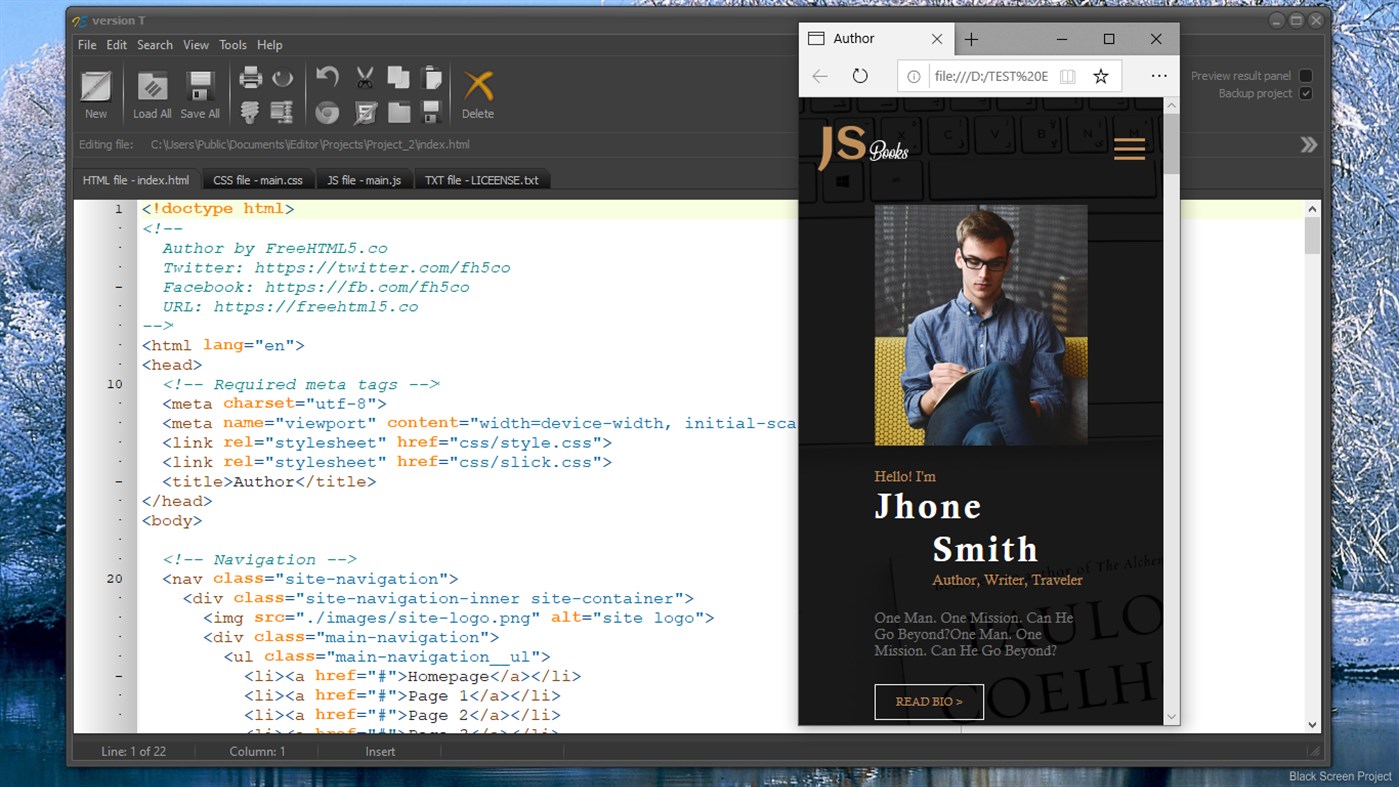Click the browser scrollbar down arrow
This screenshot has height=787, width=1399.
click(x=1171, y=717)
